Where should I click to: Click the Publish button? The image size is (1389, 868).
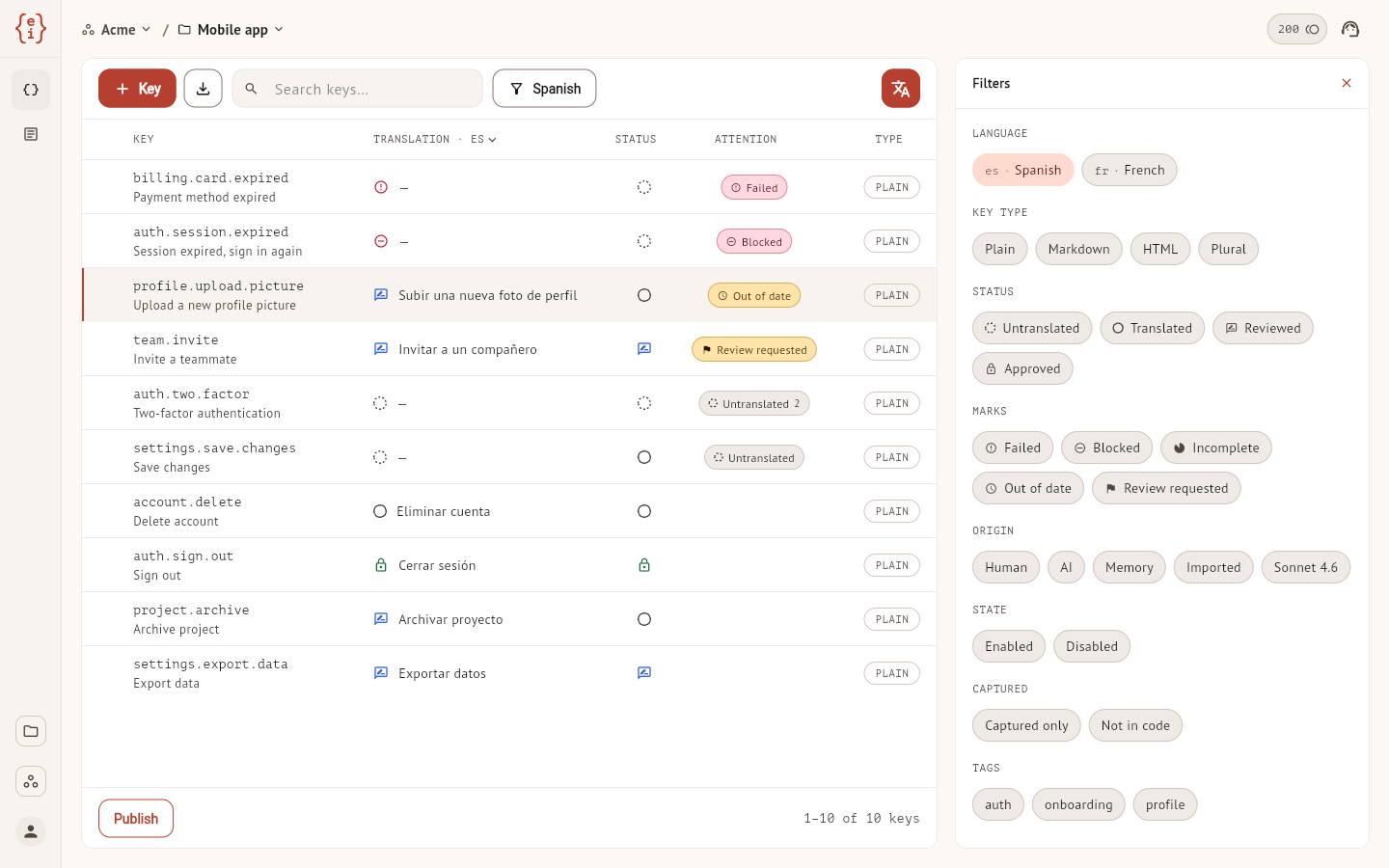coord(136,819)
